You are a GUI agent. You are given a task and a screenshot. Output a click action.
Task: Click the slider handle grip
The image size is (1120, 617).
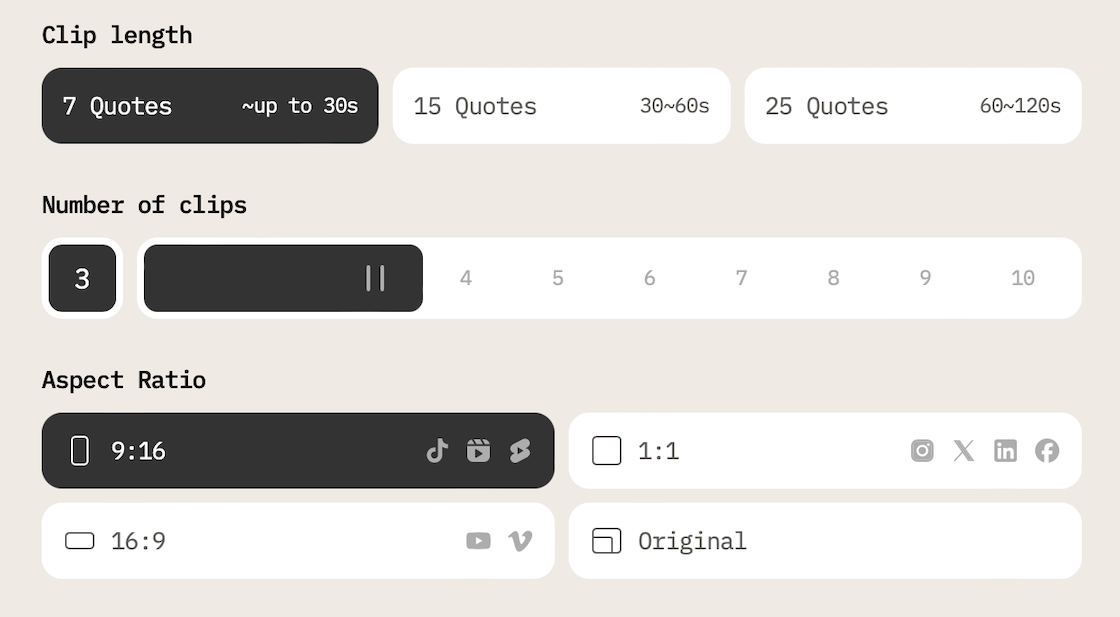click(375, 278)
